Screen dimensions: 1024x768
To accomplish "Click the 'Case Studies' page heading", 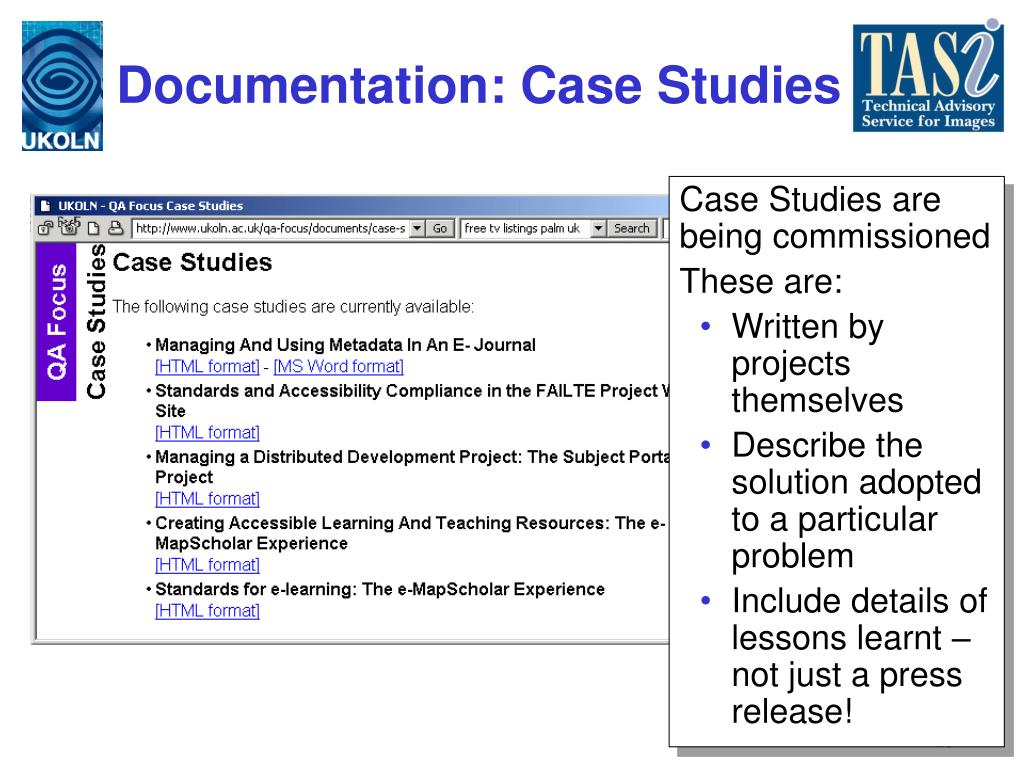I will pyautogui.click(x=192, y=263).
